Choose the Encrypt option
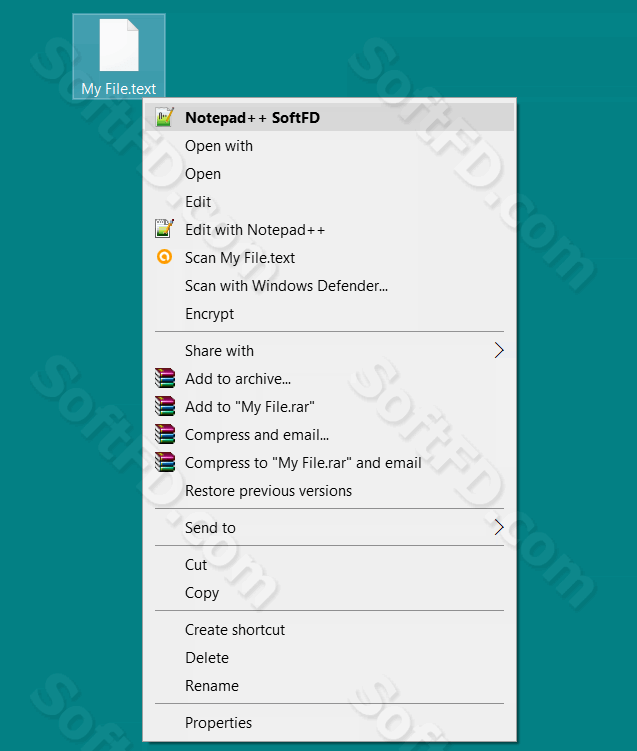This screenshot has width=637, height=751. pos(330,314)
